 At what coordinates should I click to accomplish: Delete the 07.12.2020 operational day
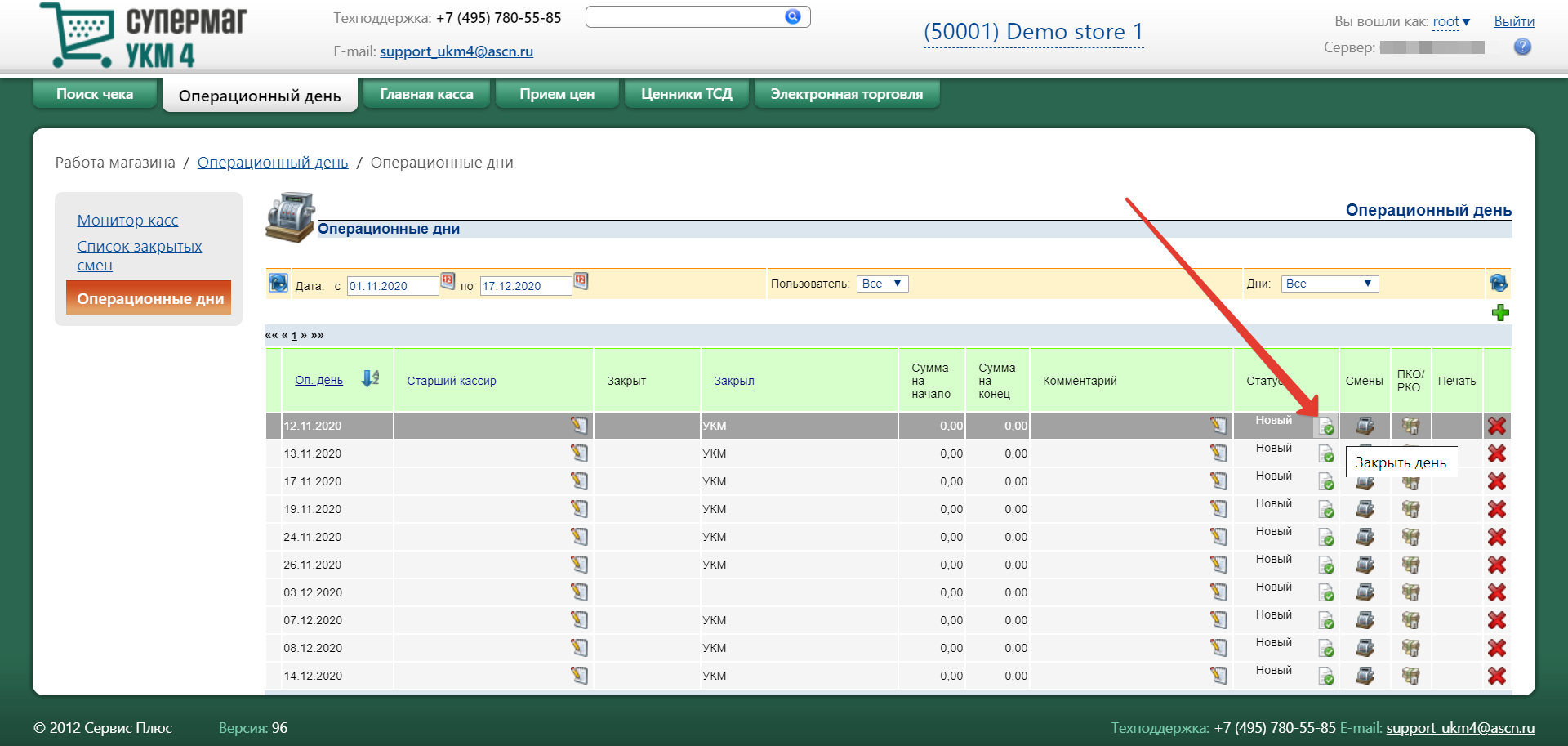click(x=1497, y=620)
